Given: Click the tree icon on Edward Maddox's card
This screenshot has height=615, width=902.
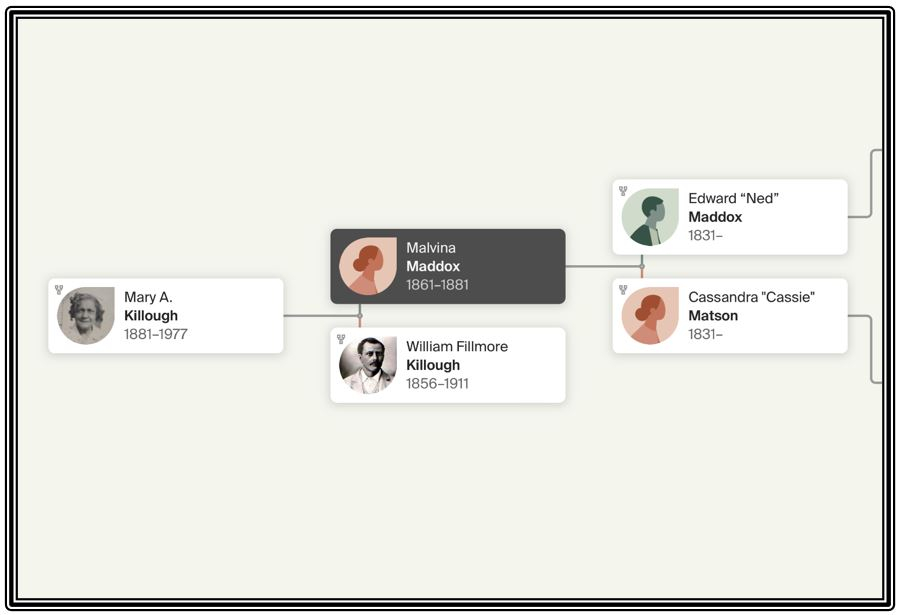Looking at the screenshot, I should tap(623, 191).
